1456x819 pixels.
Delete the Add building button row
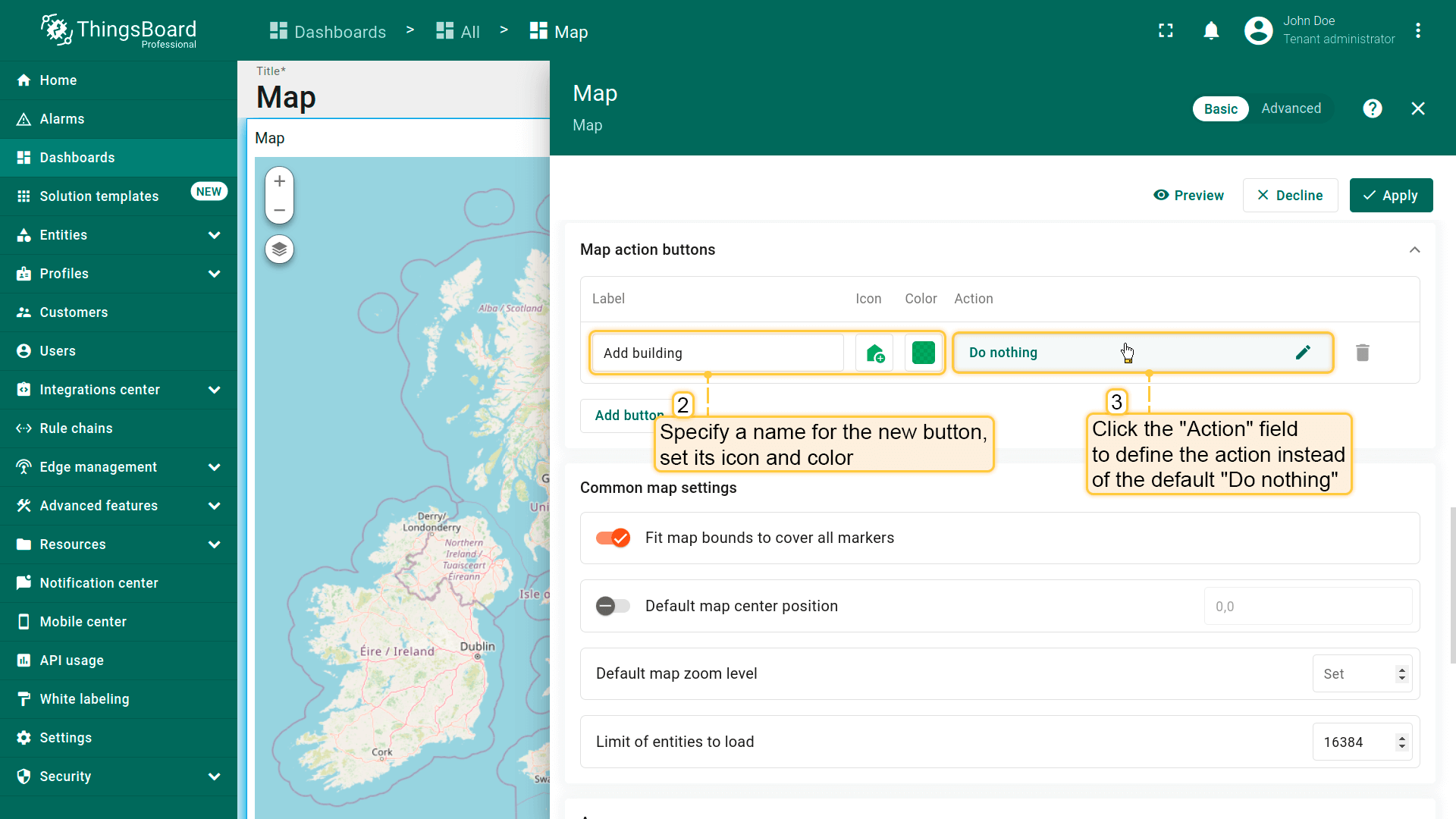click(1362, 353)
